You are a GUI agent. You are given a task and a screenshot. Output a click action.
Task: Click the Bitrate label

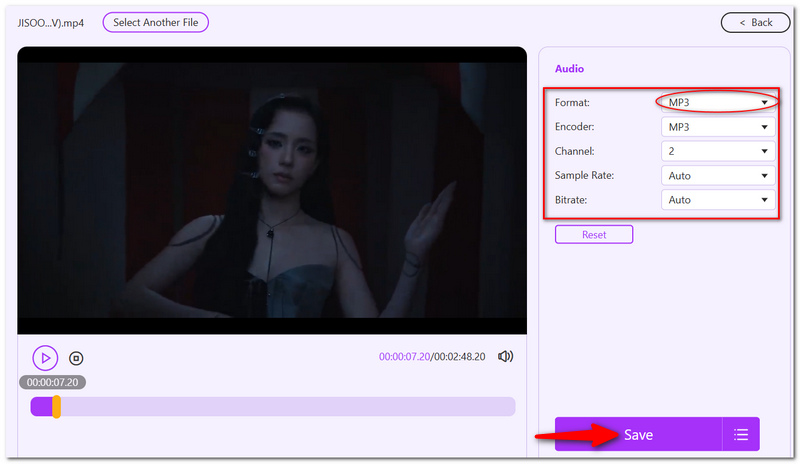pos(571,200)
